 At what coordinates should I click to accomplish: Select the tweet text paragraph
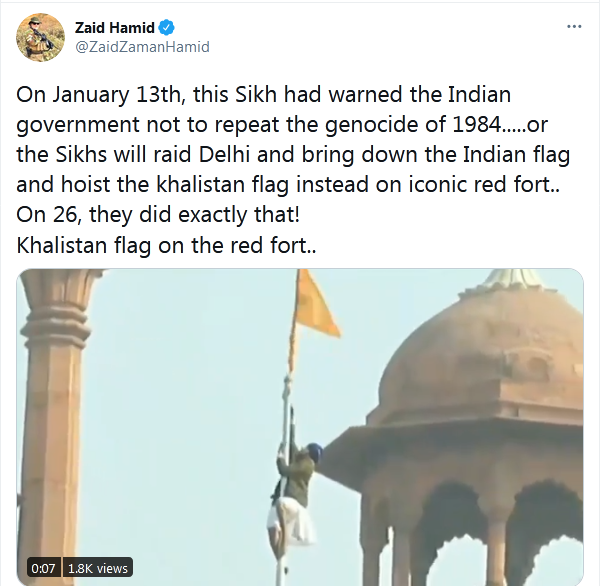(293, 170)
